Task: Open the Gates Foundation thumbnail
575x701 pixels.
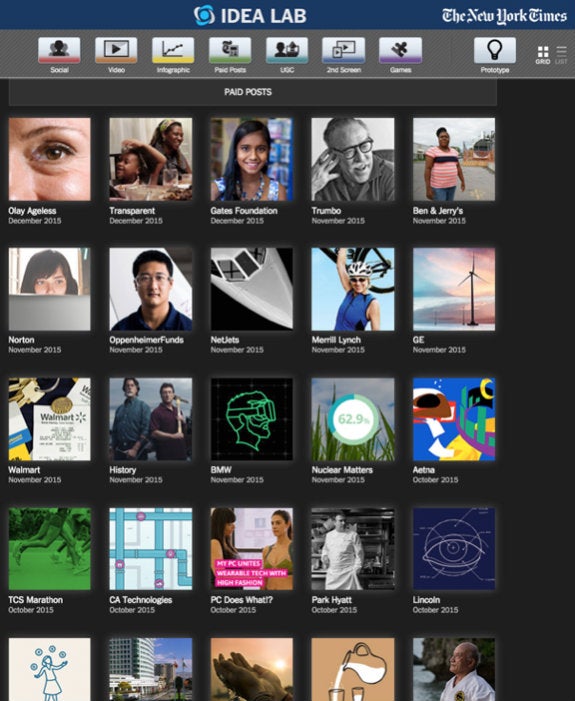Action: pos(252,159)
